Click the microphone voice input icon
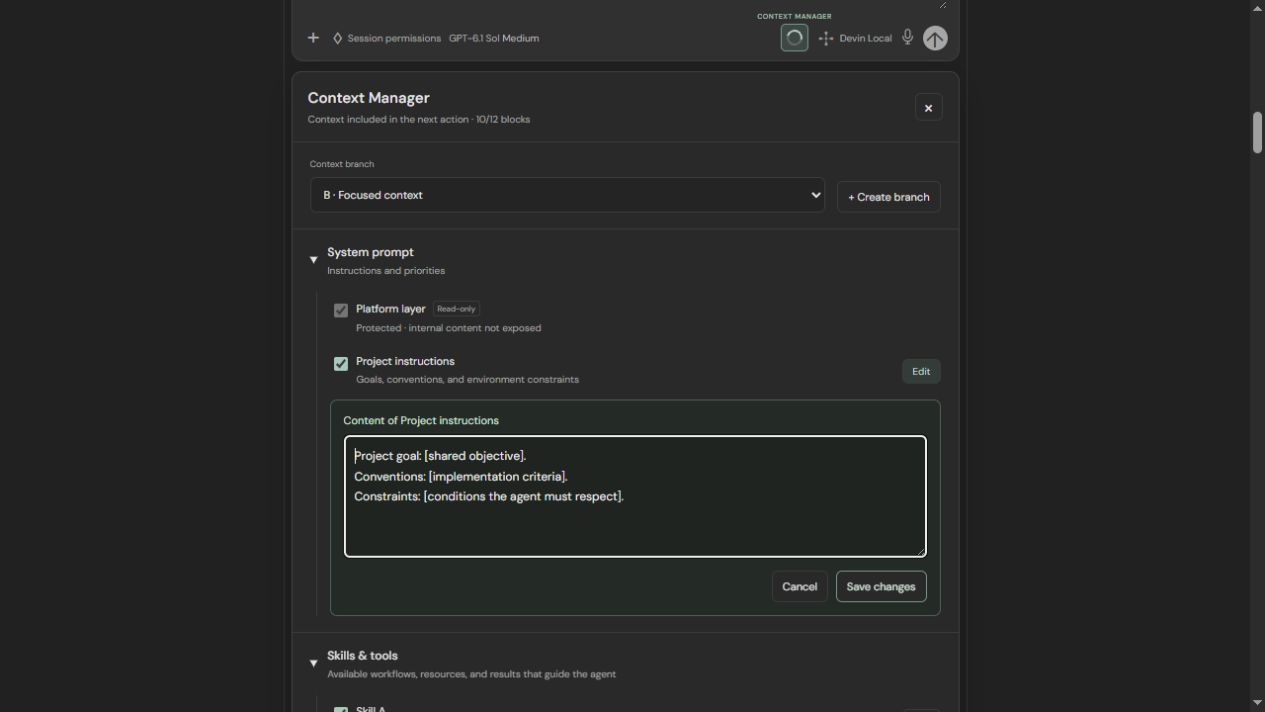The width and height of the screenshot is (1265, 712). (907, 37)
